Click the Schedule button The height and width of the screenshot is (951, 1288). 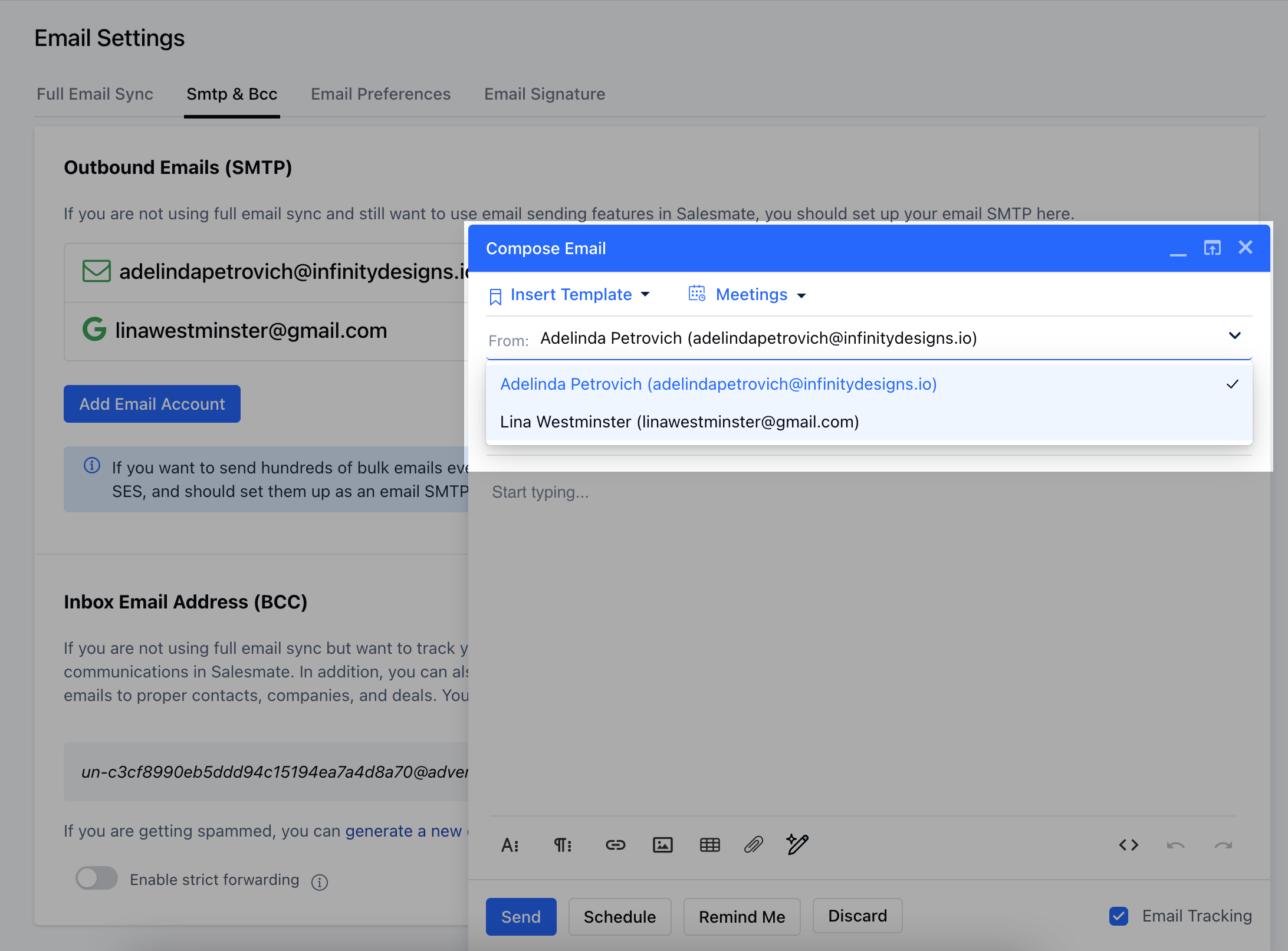click(619, 916)
